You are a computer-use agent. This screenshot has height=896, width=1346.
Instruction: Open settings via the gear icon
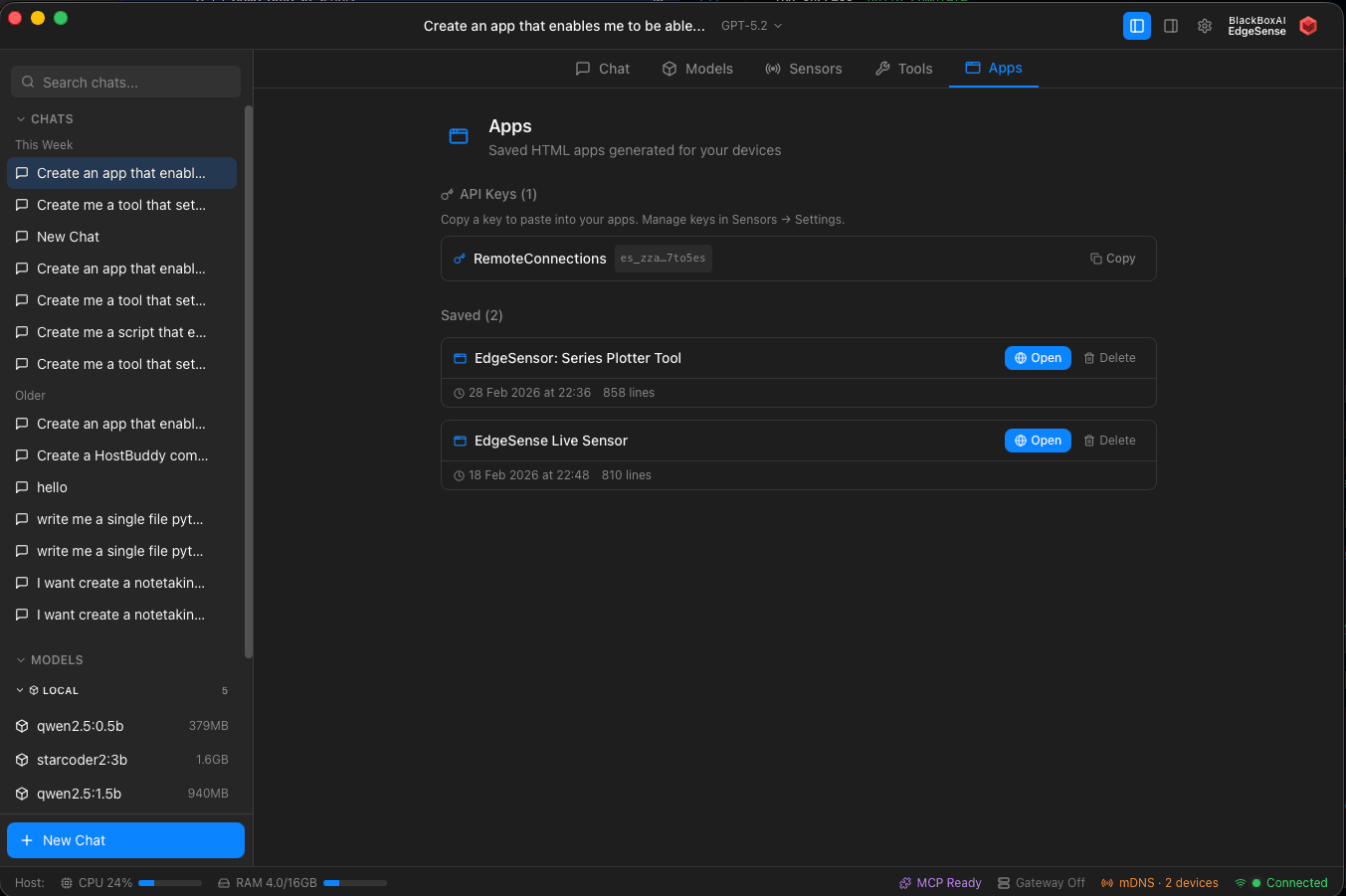(1205, 26)
